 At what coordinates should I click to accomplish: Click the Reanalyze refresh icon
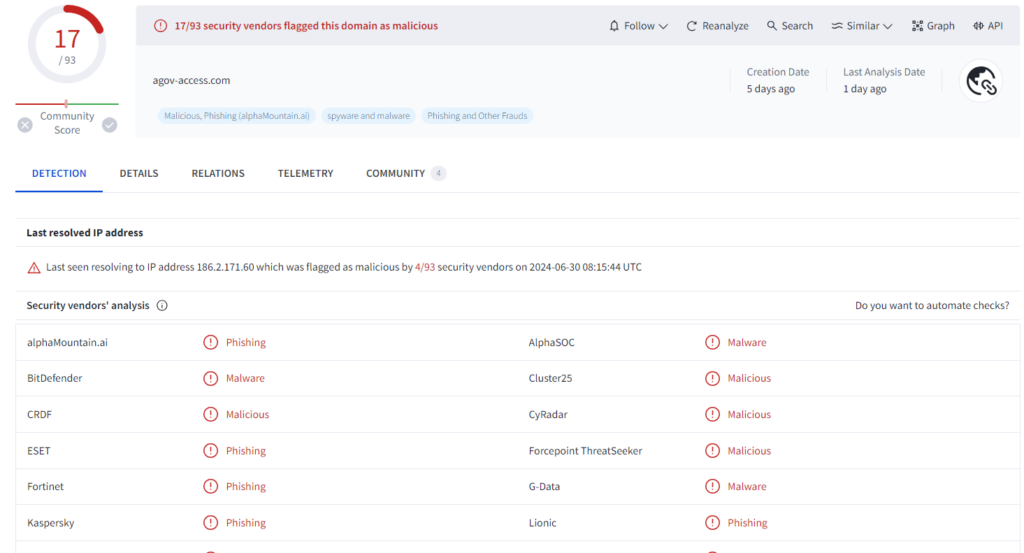[692, 26]
